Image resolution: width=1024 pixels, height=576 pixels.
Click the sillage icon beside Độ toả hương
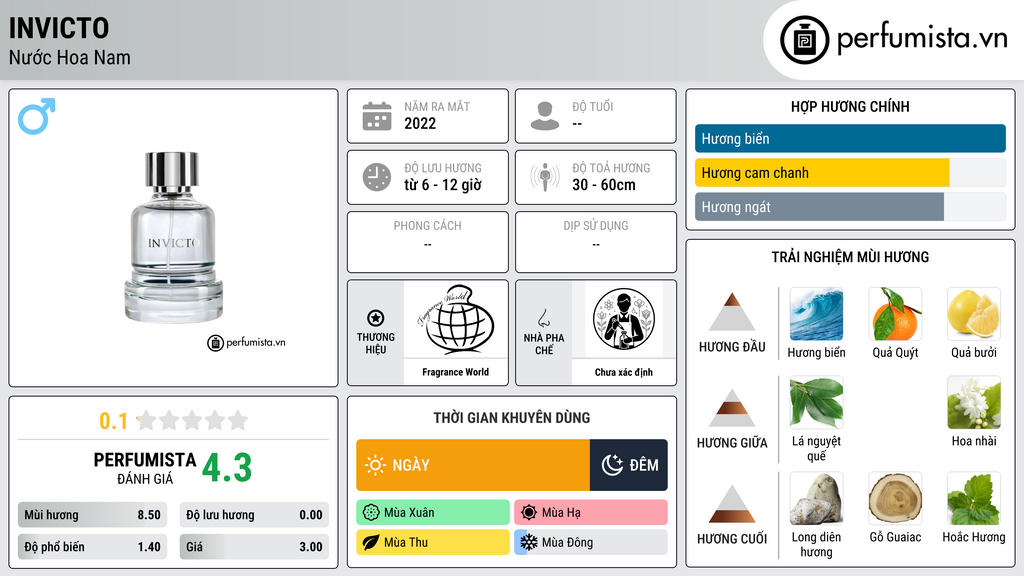[545, 177]
